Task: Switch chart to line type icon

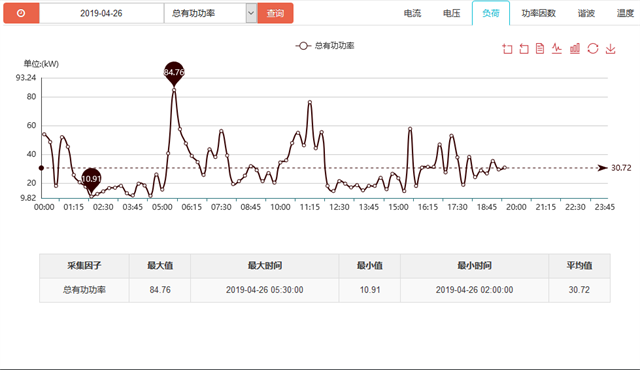Action: pos(557,49)
